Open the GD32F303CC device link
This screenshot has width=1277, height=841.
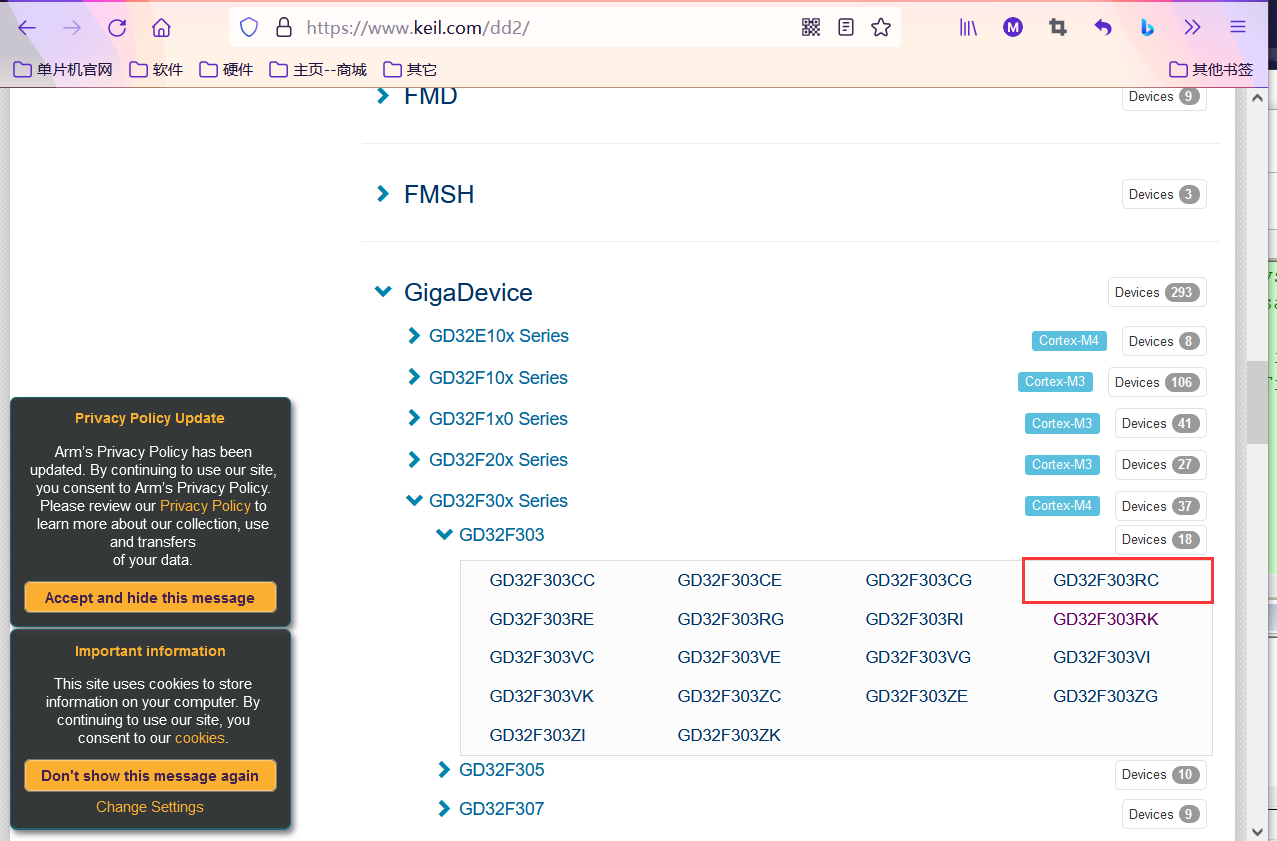(542, 580)
